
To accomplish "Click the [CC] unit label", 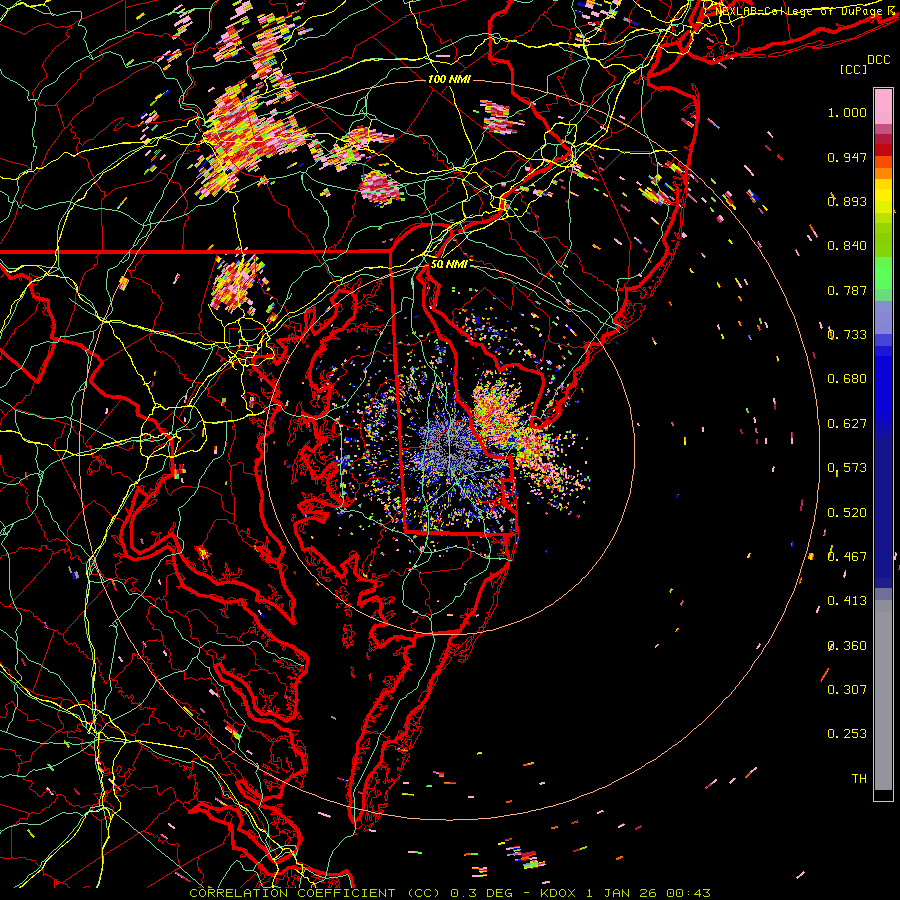I will (854, 69).
